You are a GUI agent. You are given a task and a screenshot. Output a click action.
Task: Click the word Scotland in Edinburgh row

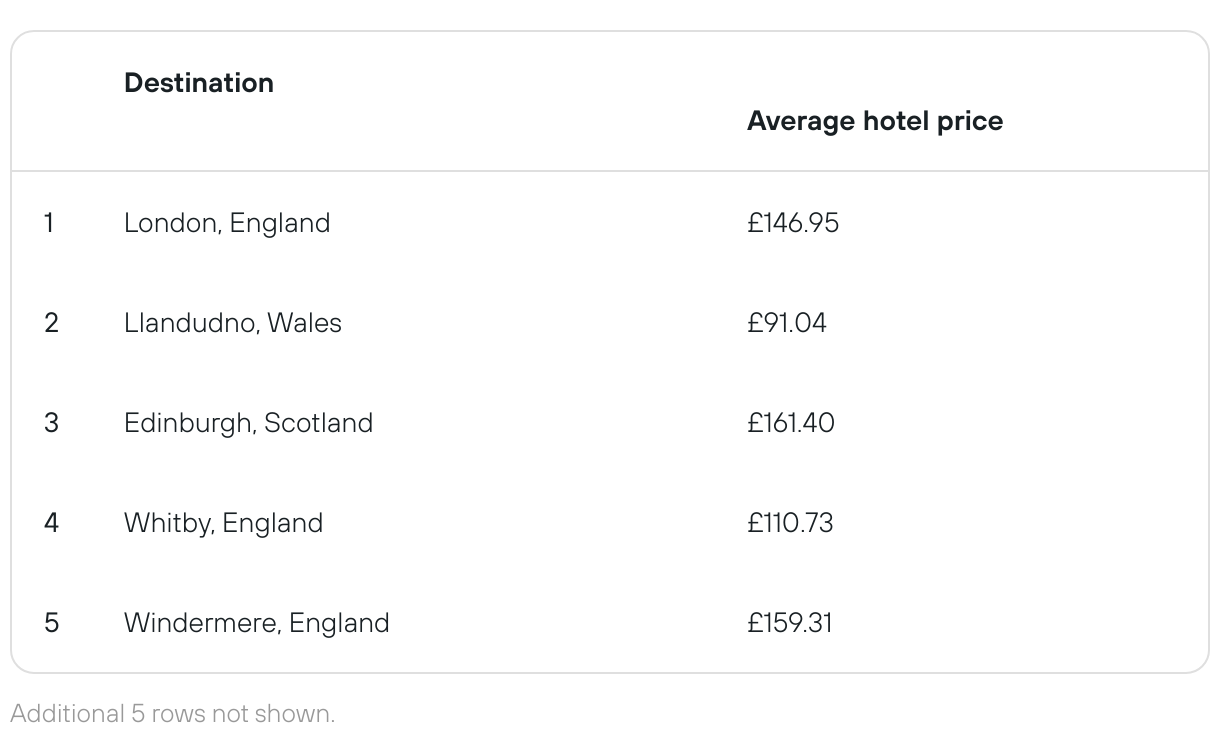(x=319, y=423)
